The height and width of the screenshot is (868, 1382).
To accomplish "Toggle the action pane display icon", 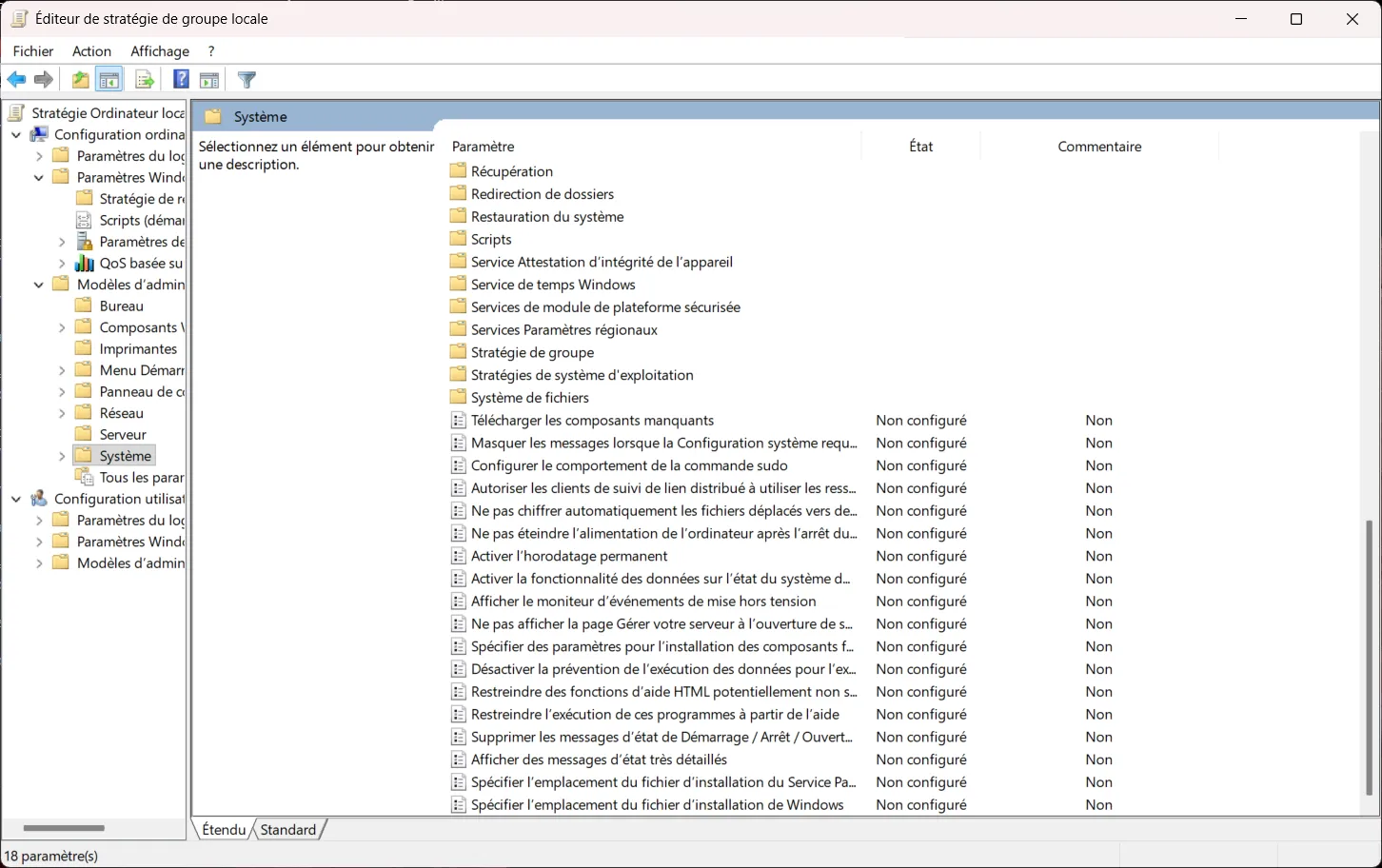I will (208, 79).
